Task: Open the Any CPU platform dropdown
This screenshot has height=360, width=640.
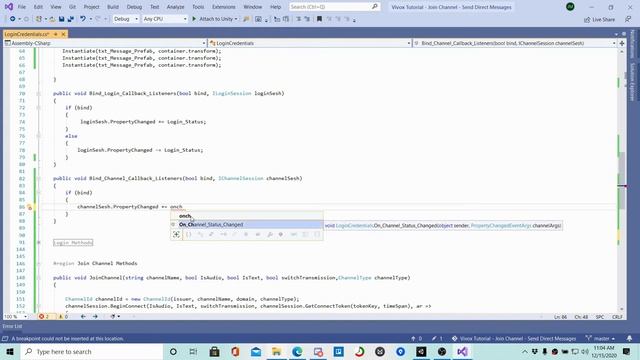Action: click(164, 19)
